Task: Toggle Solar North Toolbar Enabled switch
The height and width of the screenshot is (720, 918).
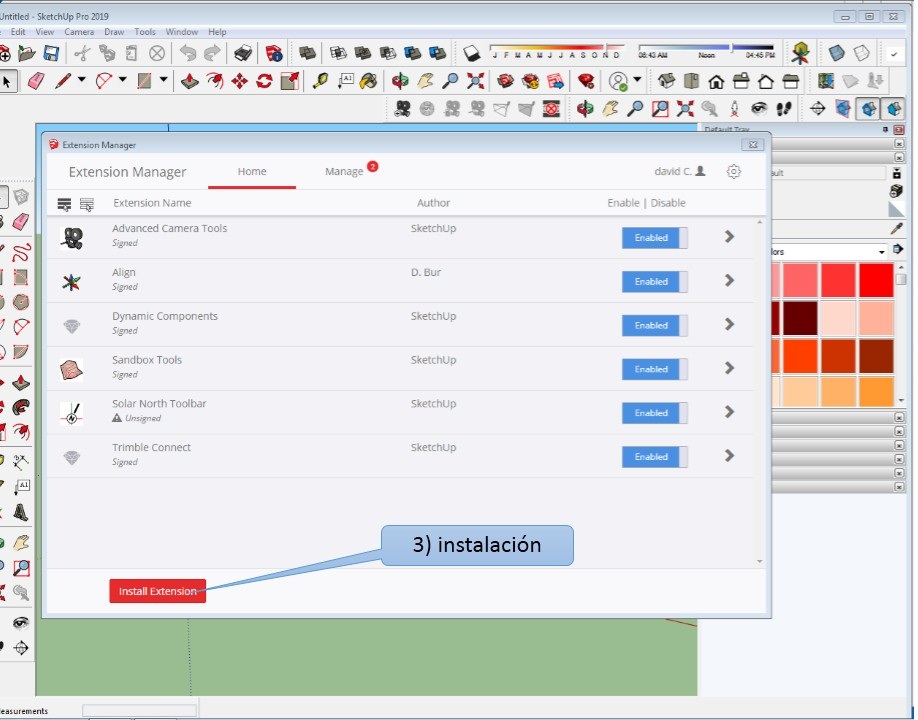Action: [654, 413]
